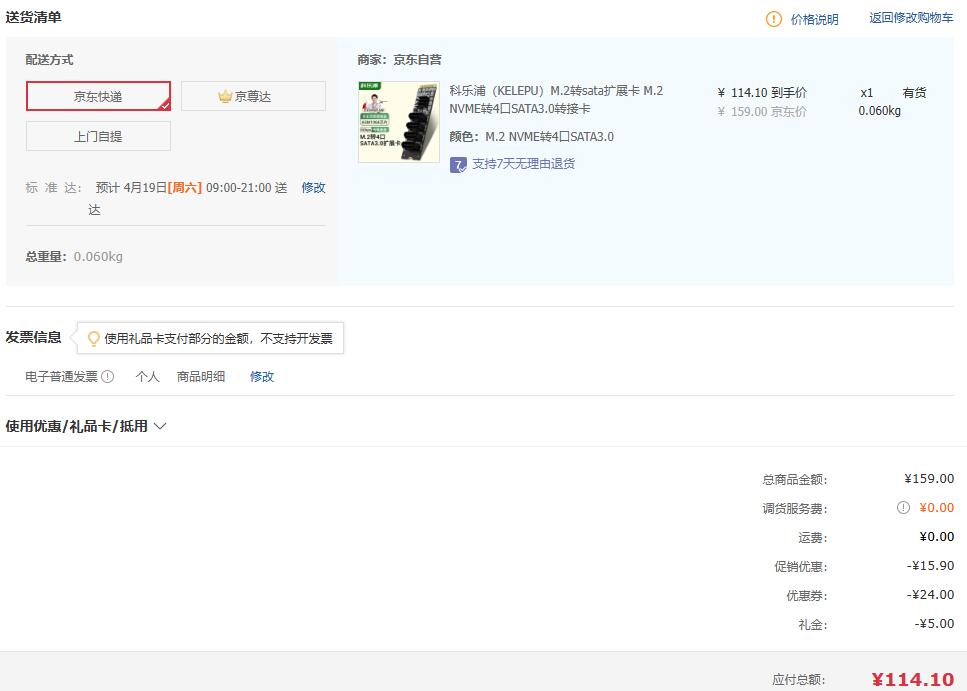
Task: Select 京尊达 delivery option
Action: 253,96
